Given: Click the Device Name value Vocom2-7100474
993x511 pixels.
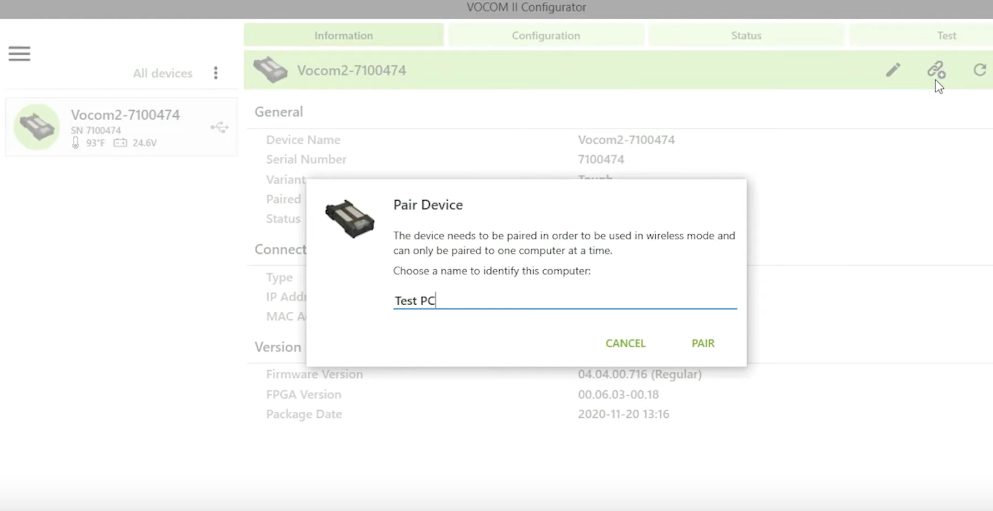Looking at the screenshot, I should click(x=626, y=140).
